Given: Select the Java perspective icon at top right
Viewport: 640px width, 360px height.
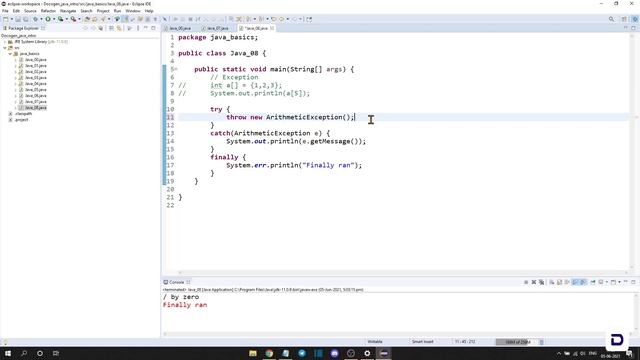Looking at the screenshot, I should pos(635,19).
